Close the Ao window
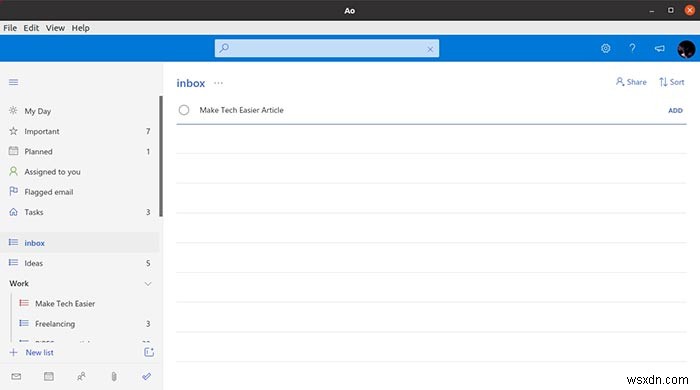 [690, 10]
